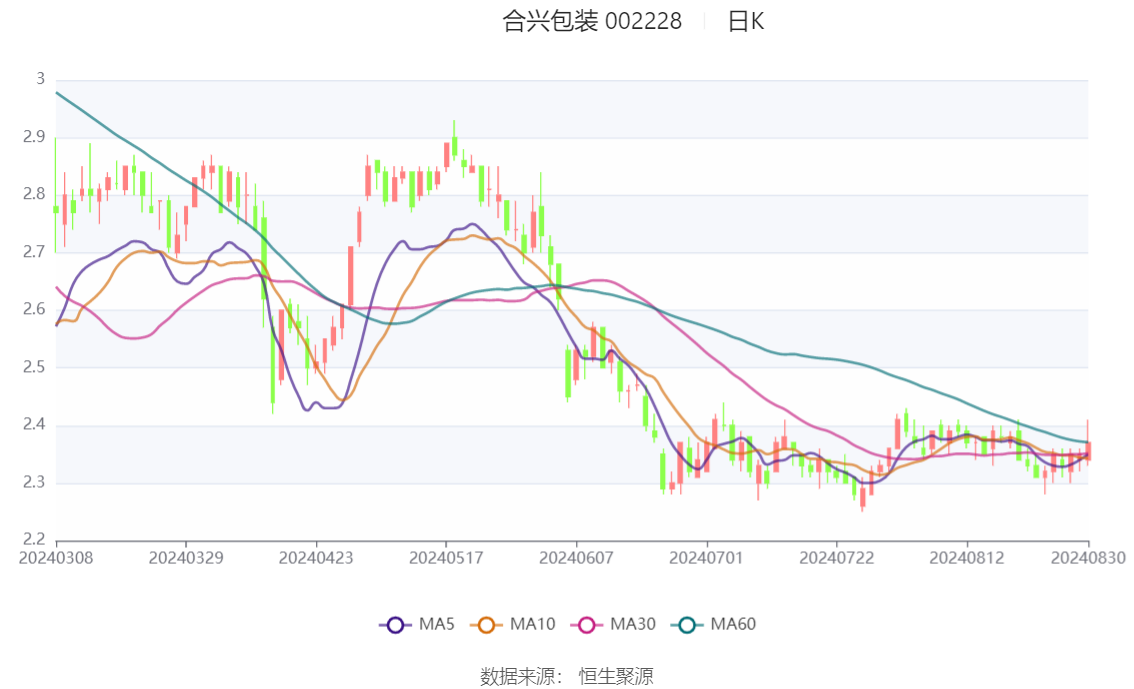Click the orange MA10 legend circle icon
The image size is (1134, 689).
pyautogui.click(x=487, y=625)
